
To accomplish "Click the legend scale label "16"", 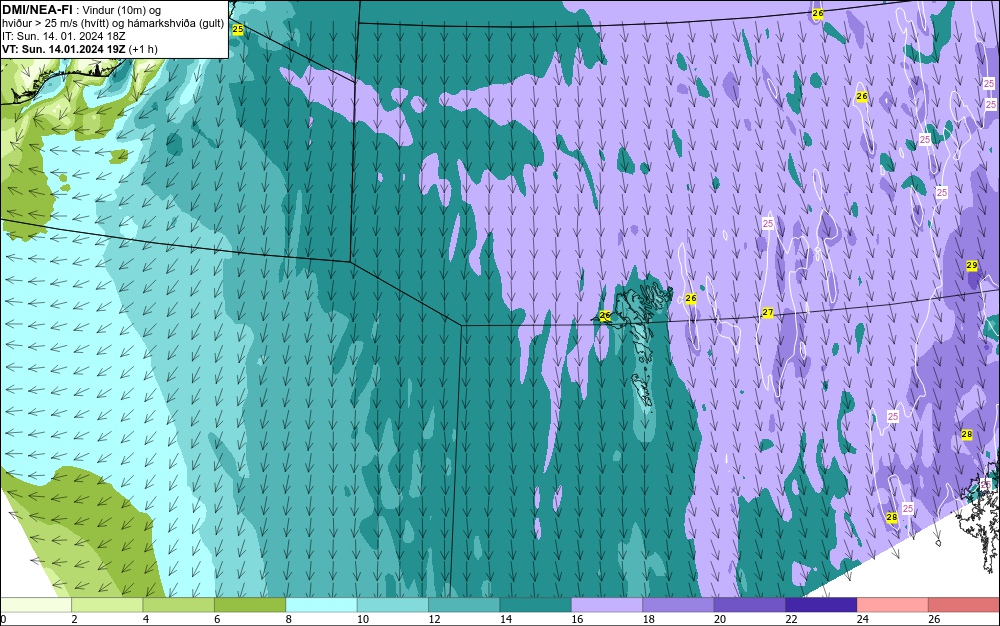I will coord(577,619).
